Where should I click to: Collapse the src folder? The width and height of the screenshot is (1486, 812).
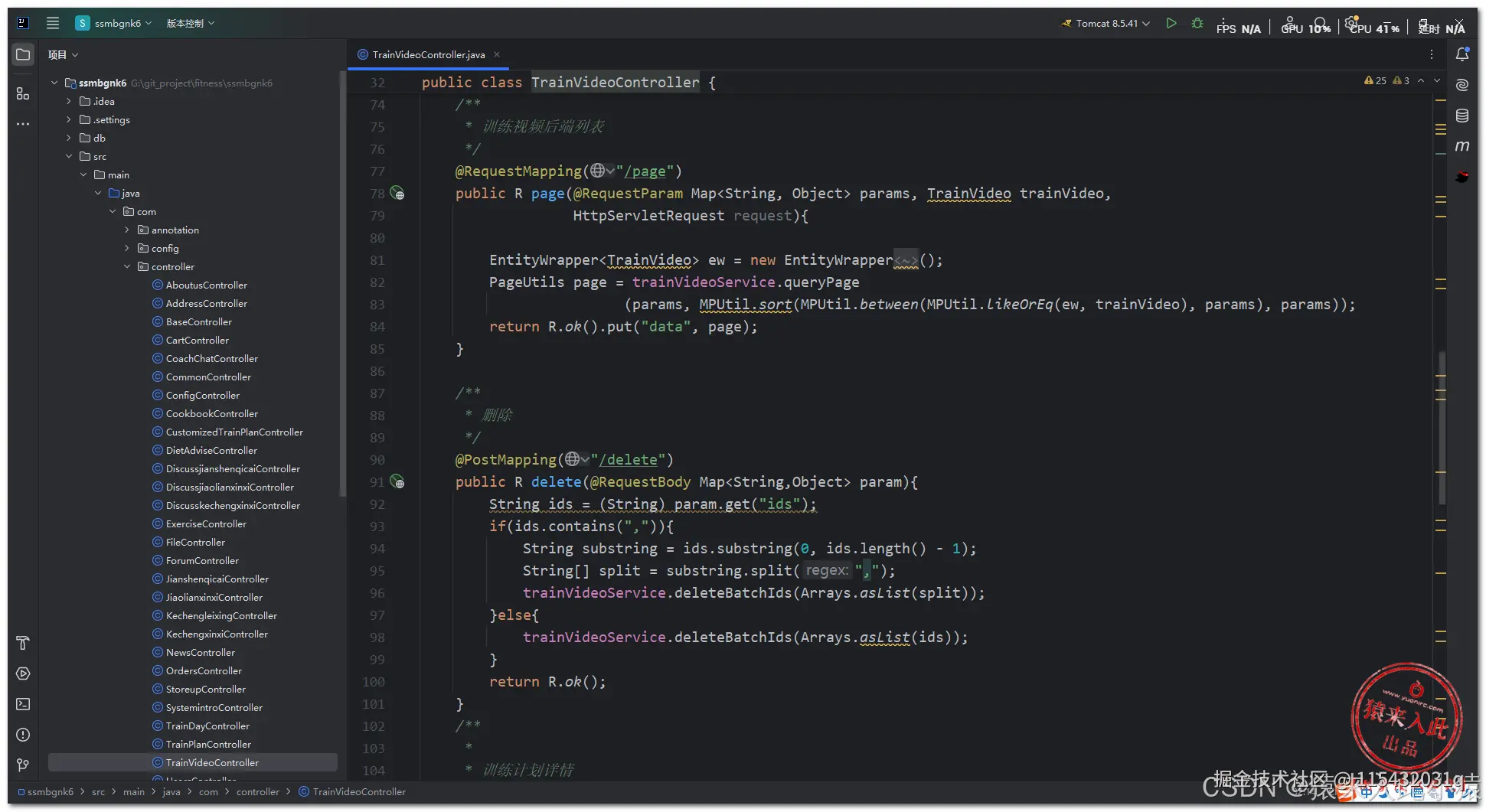coord(69,156)
